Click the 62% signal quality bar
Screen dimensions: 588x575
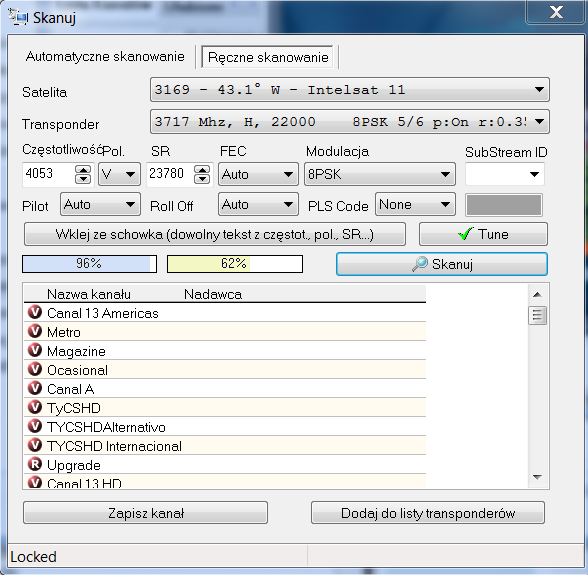[235, 264]
